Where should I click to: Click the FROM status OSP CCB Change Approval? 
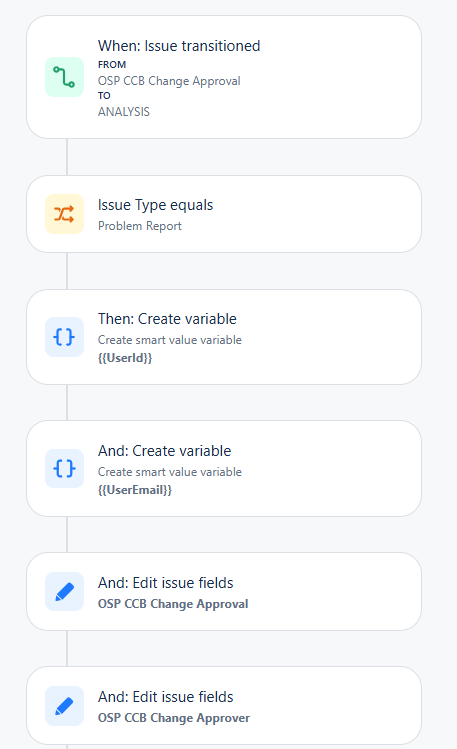pos(169,81)
